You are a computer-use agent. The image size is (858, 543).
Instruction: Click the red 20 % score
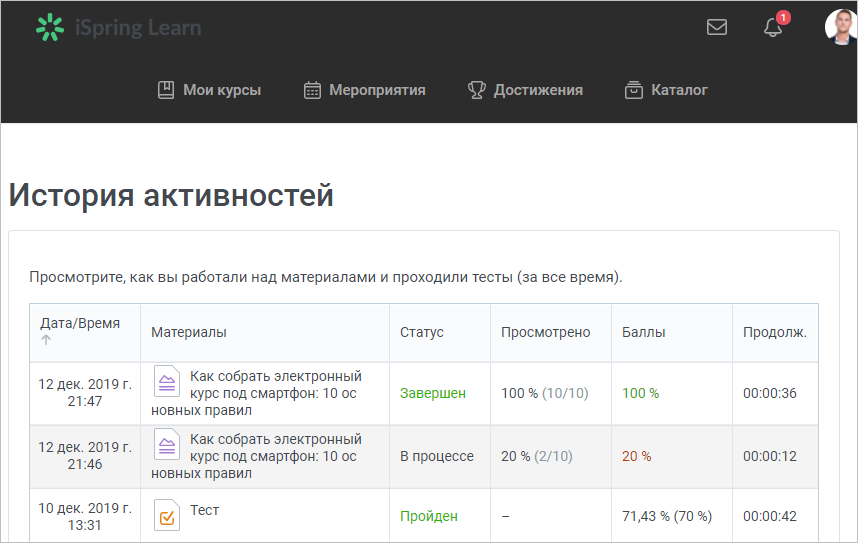[x=636, y=456]
